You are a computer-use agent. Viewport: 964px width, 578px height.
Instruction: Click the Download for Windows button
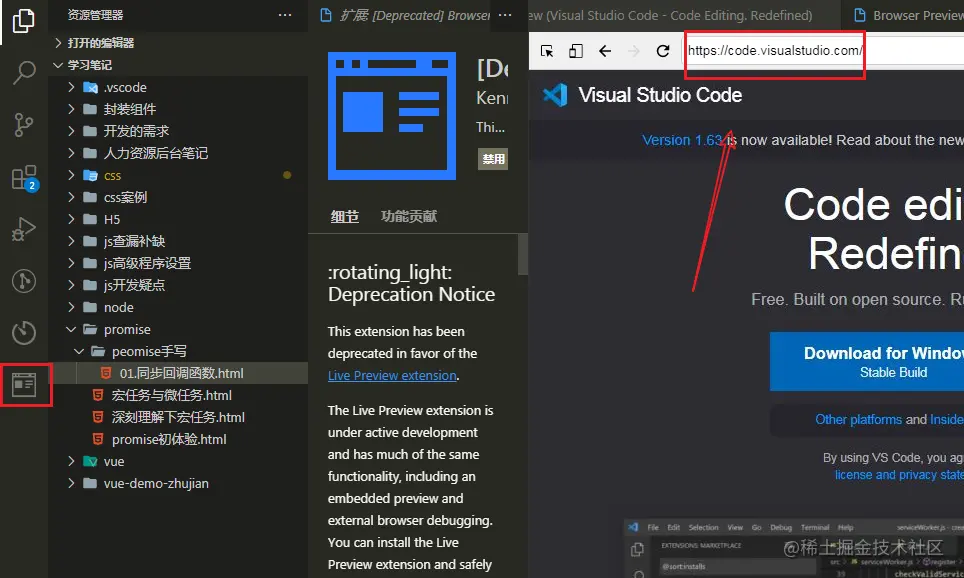[866, 361]
